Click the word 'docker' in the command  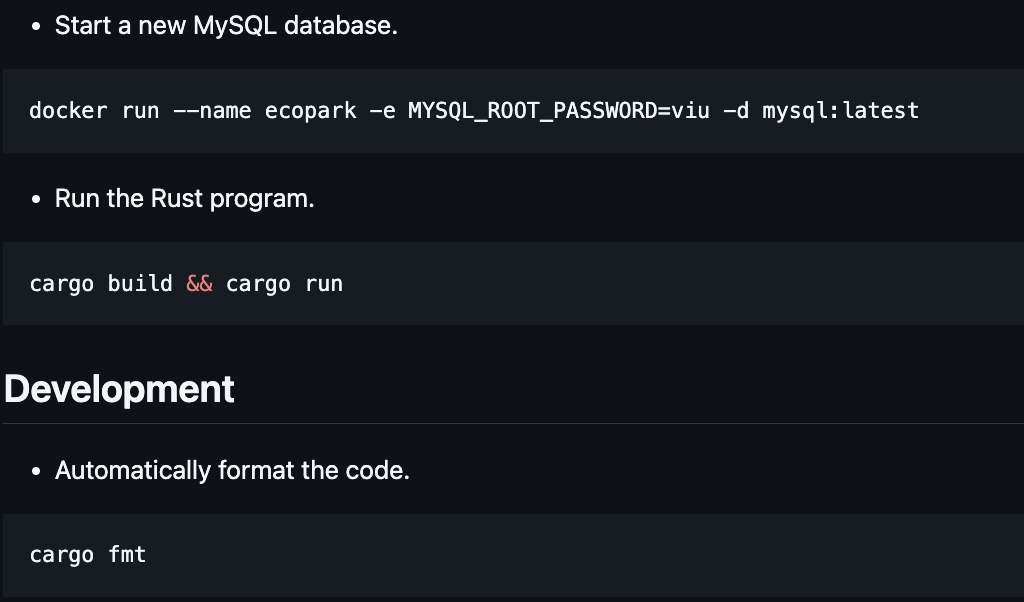68,111
